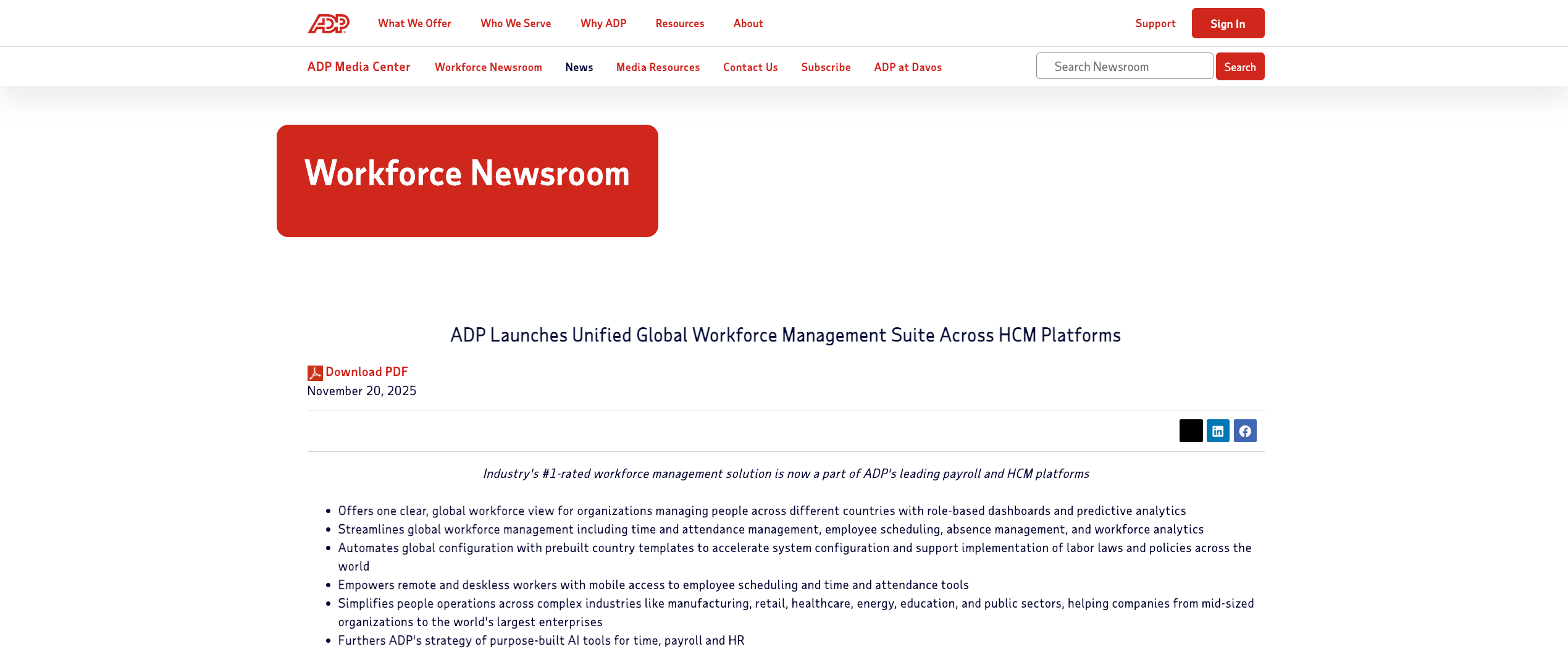
Task: Click the ADP logo
Action: point(329,23)
